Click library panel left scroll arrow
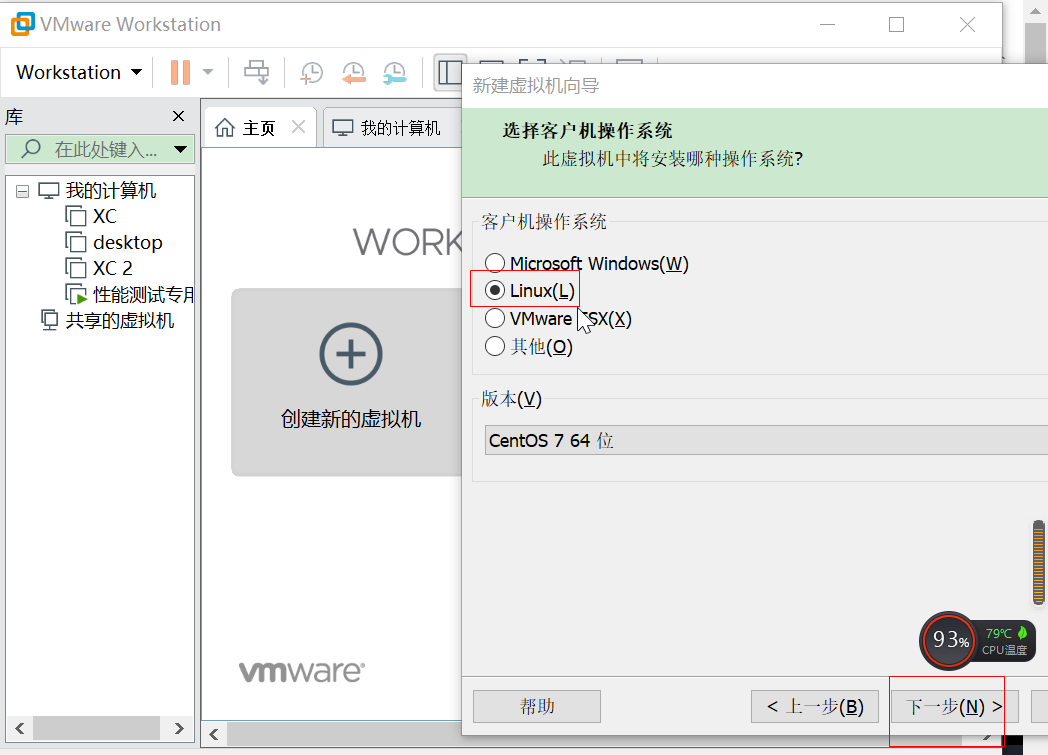Screen dimensions: 1048x755 (x=19, y=728)
